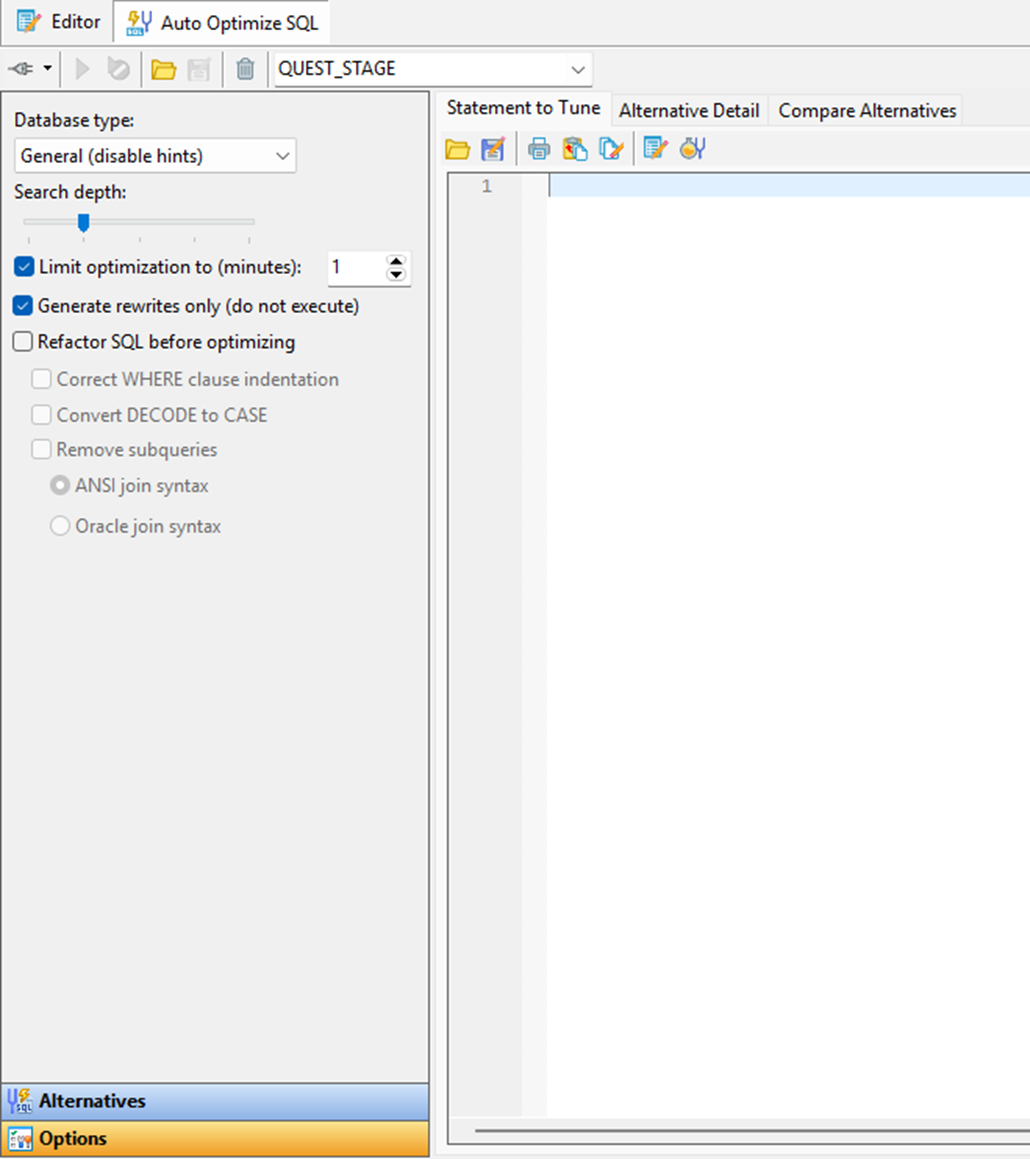The width and height of the screenshot is (1030, 1159).
Task: Click the minutes limit input field
Action: [x=356, y=268]
